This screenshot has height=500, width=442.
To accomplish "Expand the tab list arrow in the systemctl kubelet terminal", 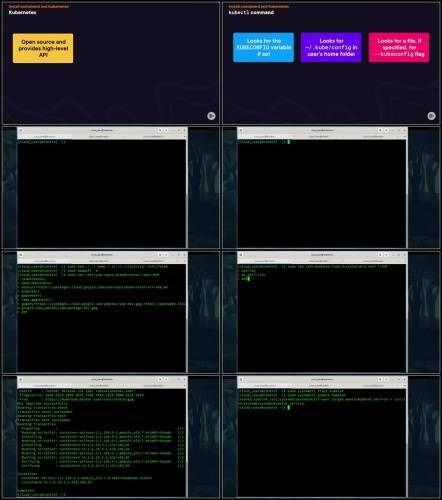I will click(405, 386).
